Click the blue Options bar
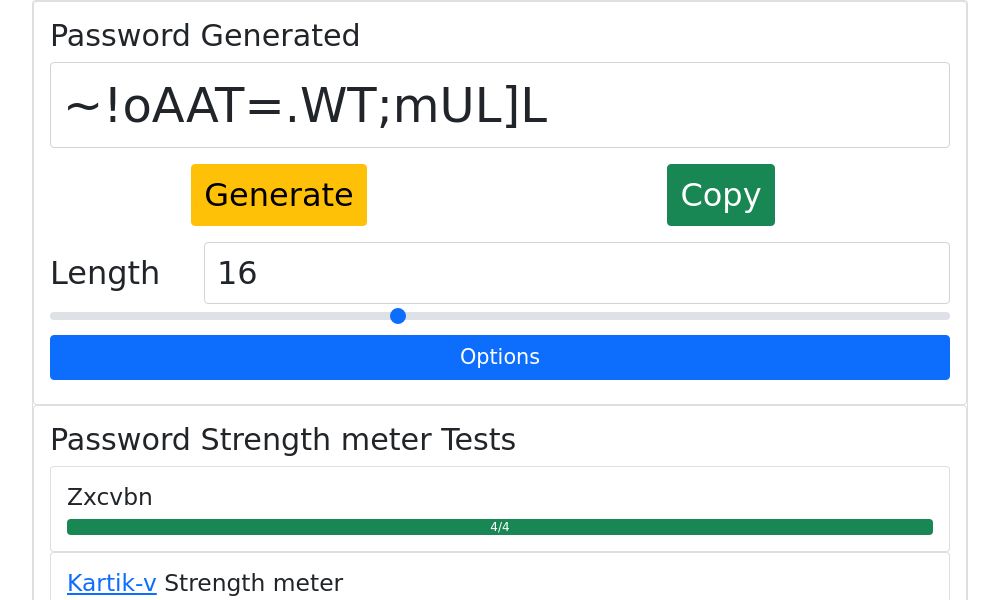 [500, 357]
